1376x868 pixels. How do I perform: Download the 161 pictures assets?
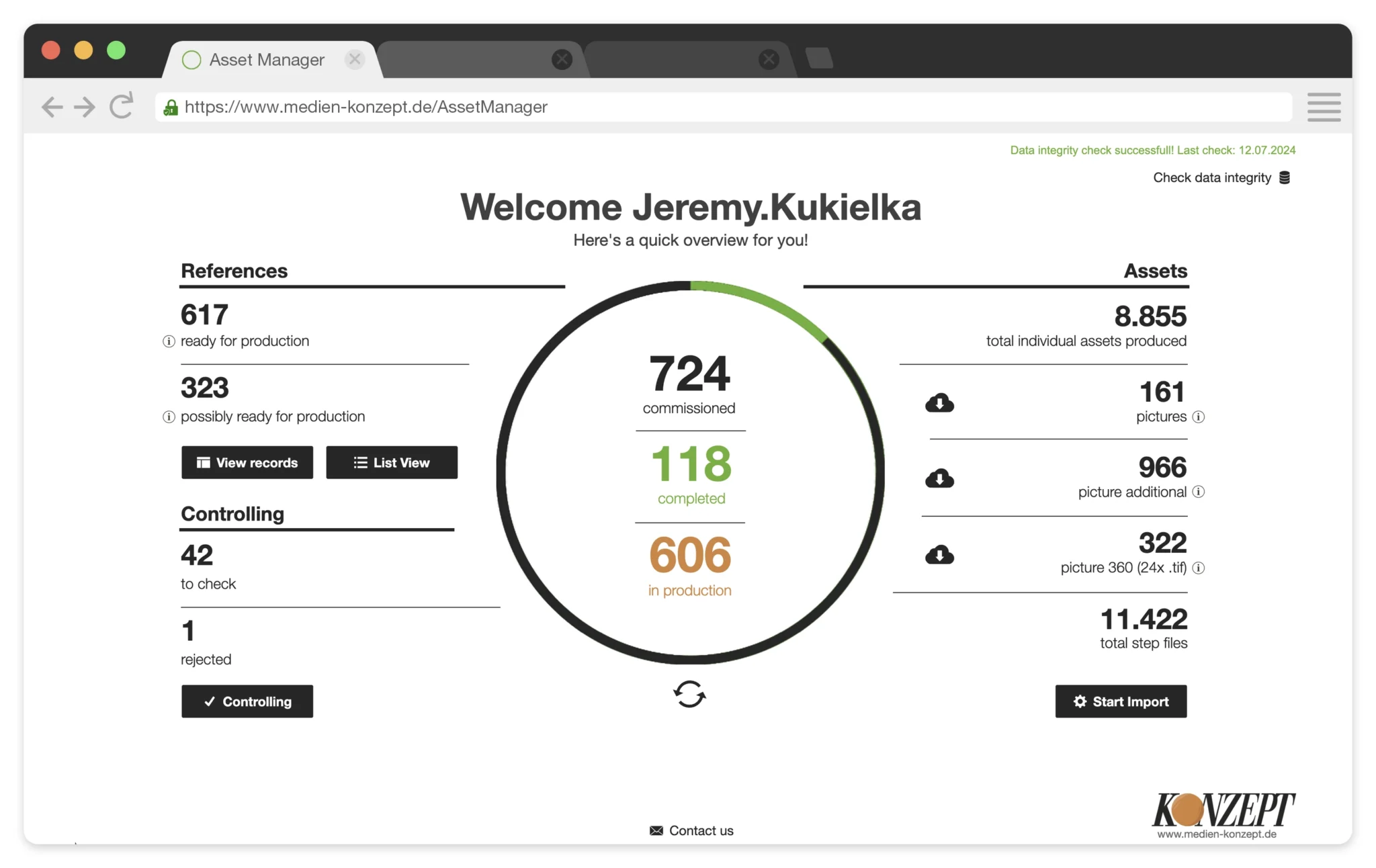[939, 403]
